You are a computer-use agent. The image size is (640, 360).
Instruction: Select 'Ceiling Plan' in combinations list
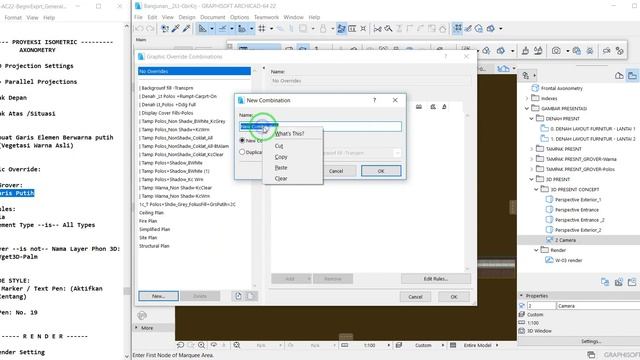tap(151, 213)
